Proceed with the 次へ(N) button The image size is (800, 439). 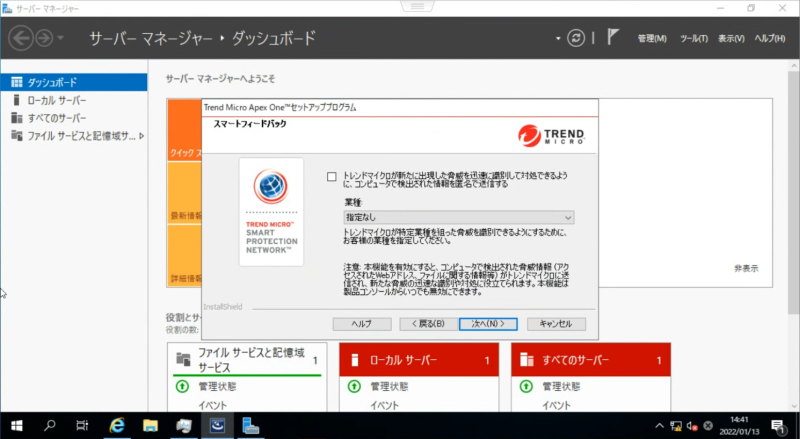point(488,324)
